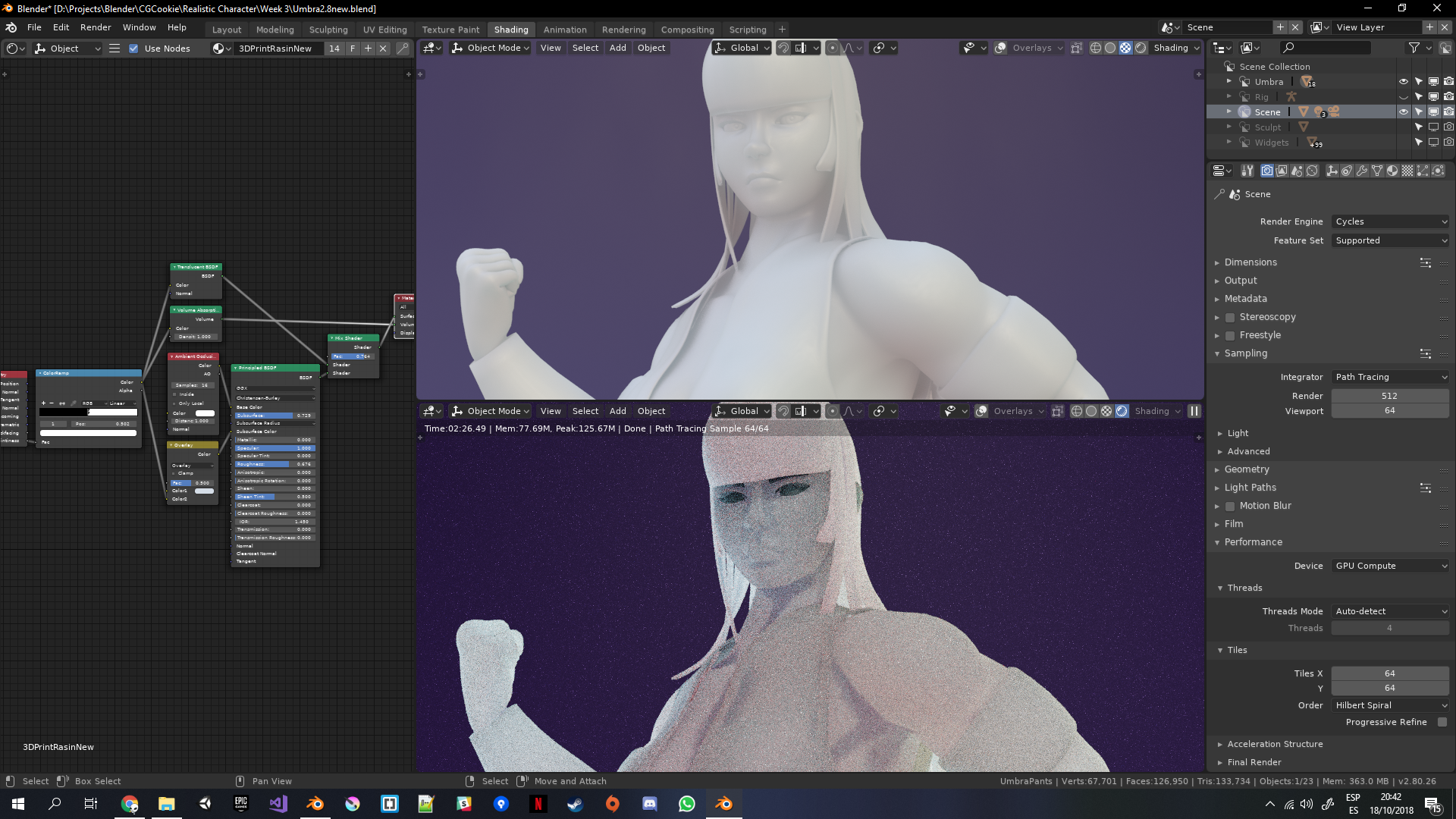This screenshot has width=1456, height=819.
Task: Open the Render Engine Cycles dropdown
Action: (x=1390, y=221)
